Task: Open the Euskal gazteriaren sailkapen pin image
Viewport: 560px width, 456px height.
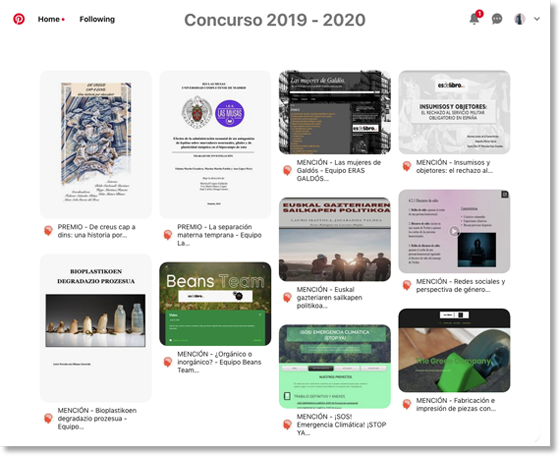Action: pos(335,239)
